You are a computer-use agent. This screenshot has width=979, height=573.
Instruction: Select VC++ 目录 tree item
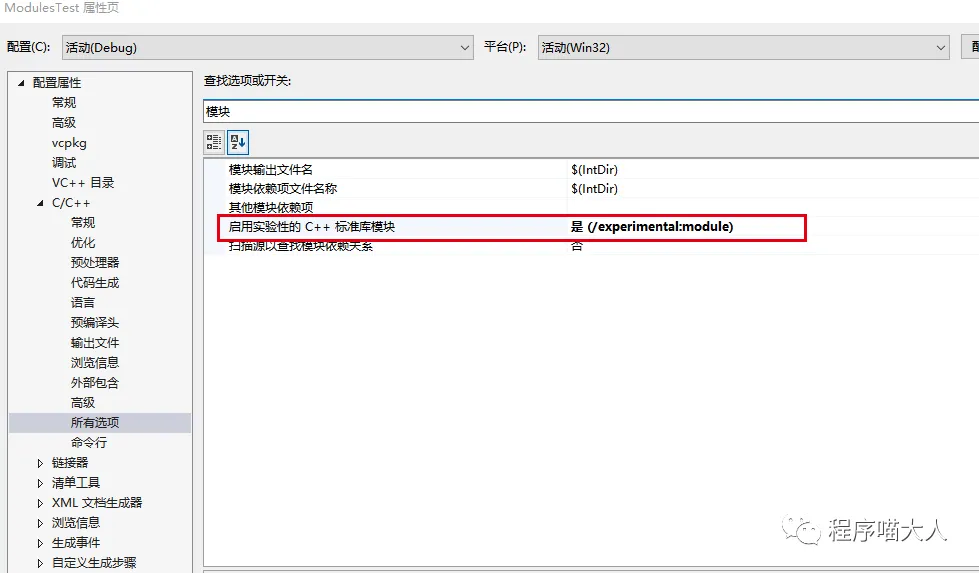[83, 183]
